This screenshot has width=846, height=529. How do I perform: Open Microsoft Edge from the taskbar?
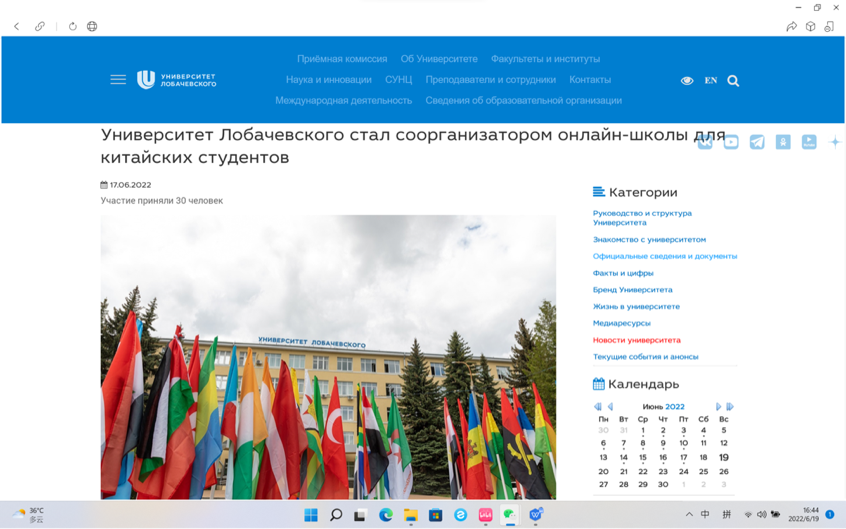385,514
